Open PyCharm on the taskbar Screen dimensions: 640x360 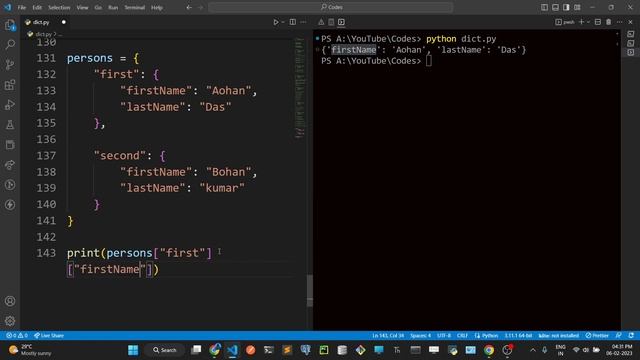tap(324, 350)
